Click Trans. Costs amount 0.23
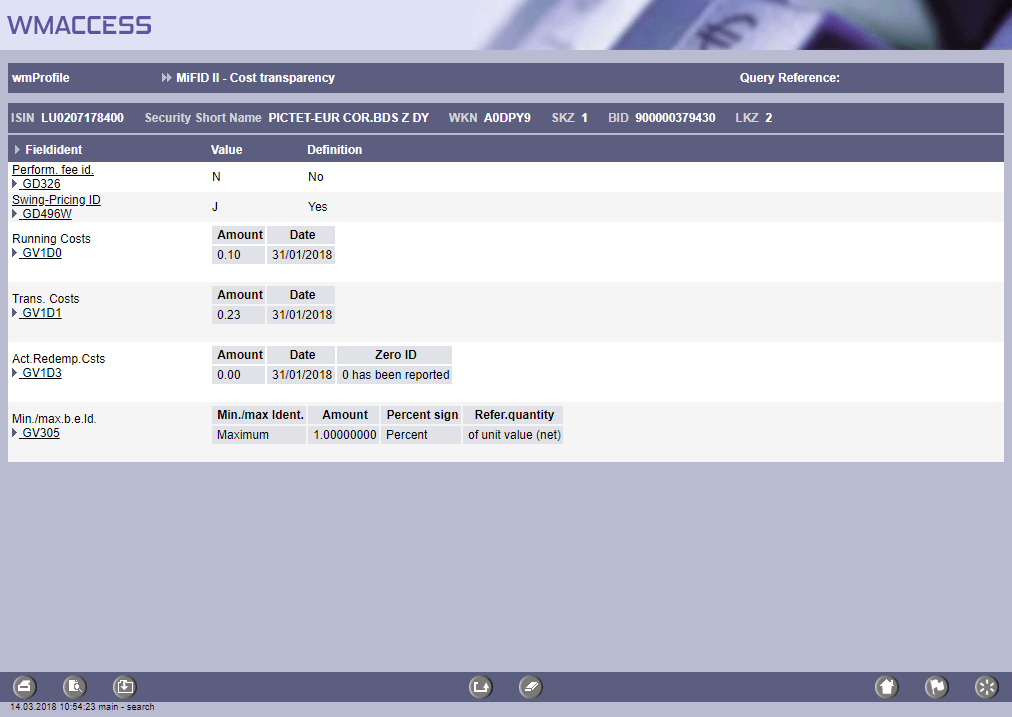Viewport: 1012px width, 717px height. [238, 315]
